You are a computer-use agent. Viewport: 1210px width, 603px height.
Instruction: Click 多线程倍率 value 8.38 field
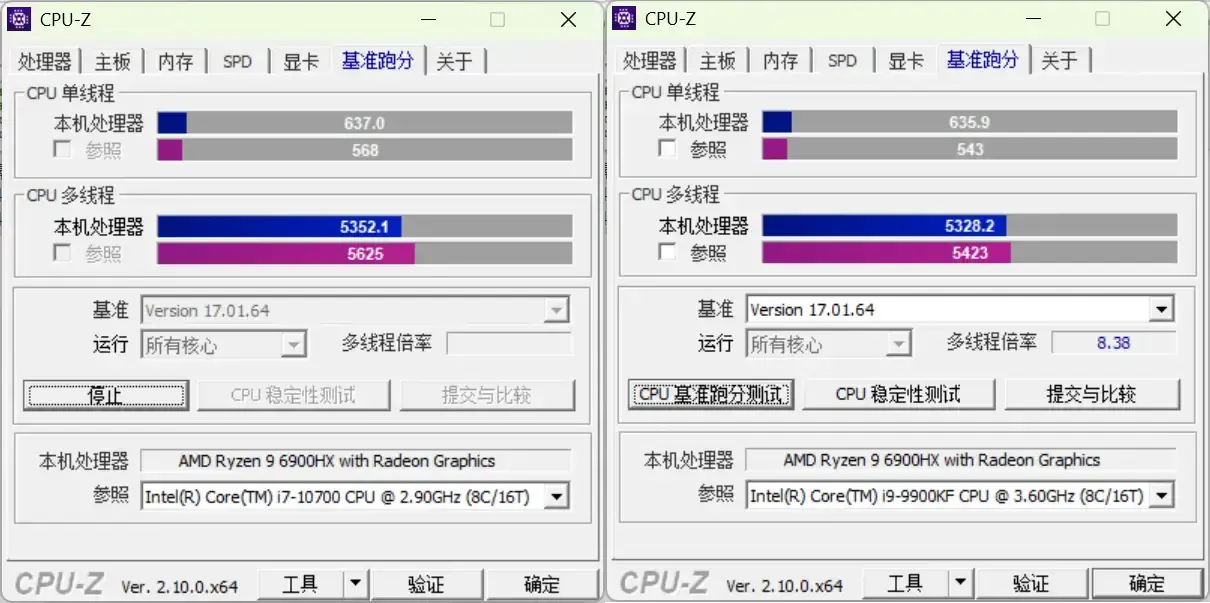[1113, 343]
